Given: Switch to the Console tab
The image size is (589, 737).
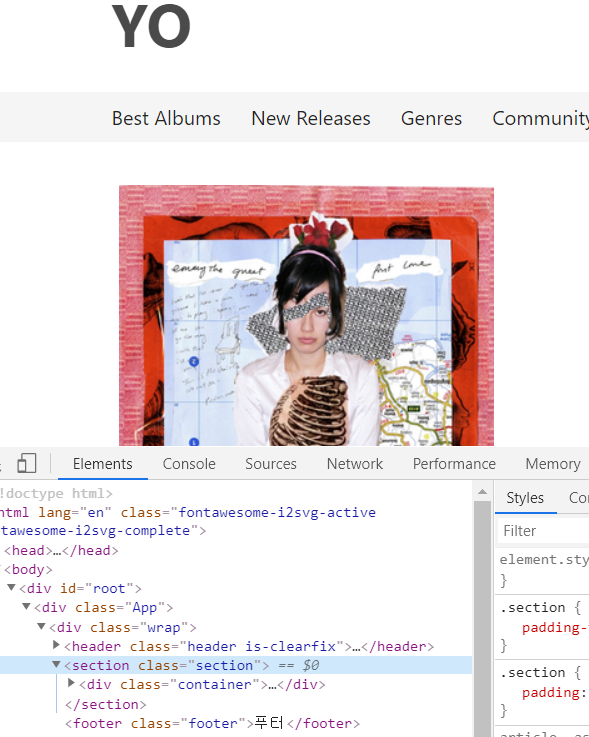Looking at the screenshot, I should pyautogui.click(x=189, y=464).
